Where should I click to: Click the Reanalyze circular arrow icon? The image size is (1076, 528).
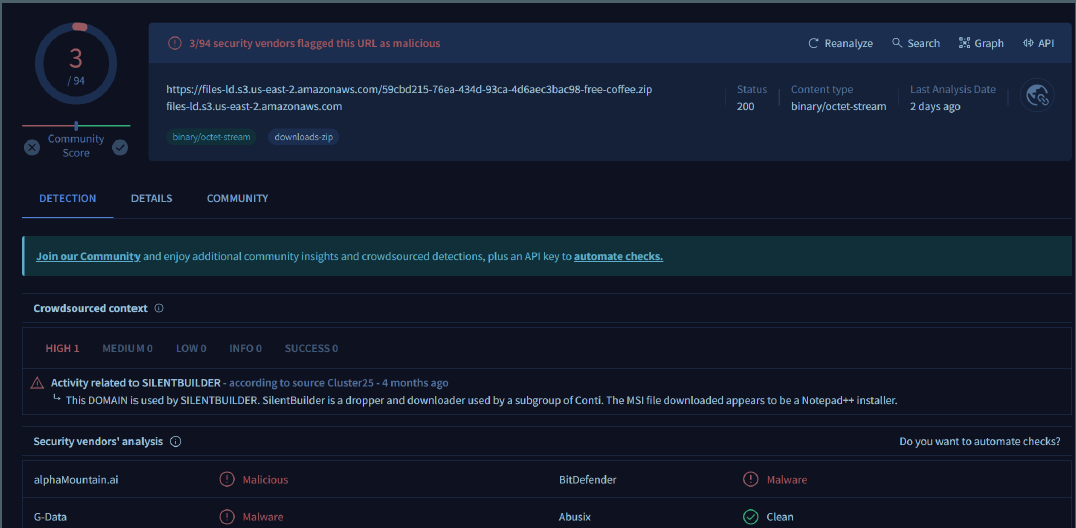pos(813,43)
